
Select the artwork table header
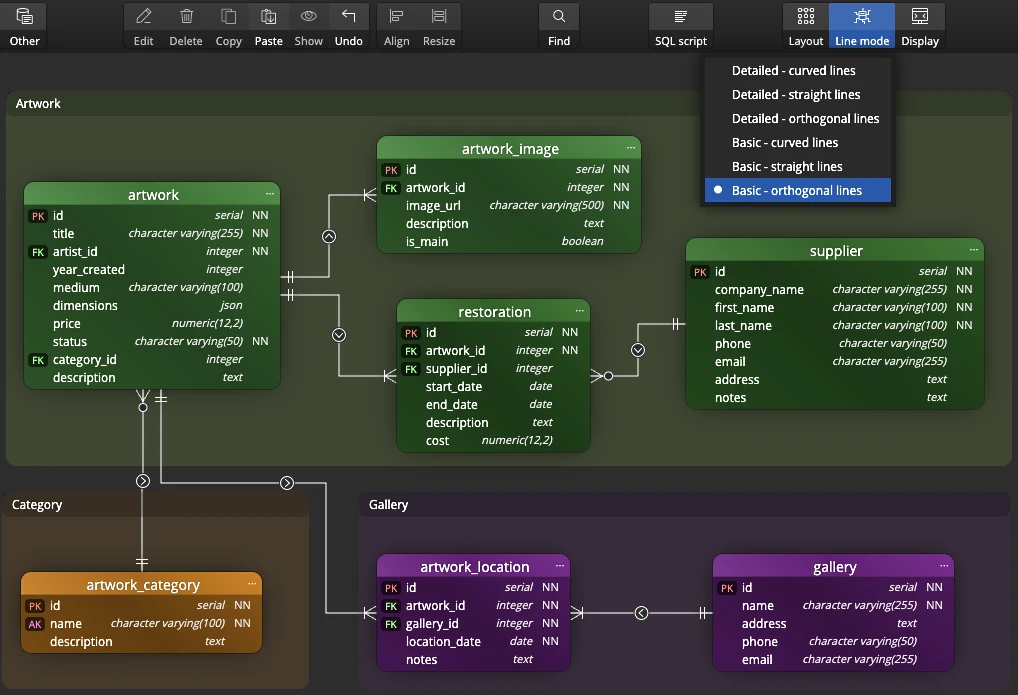pyautogui.click(x=152, y=194)
